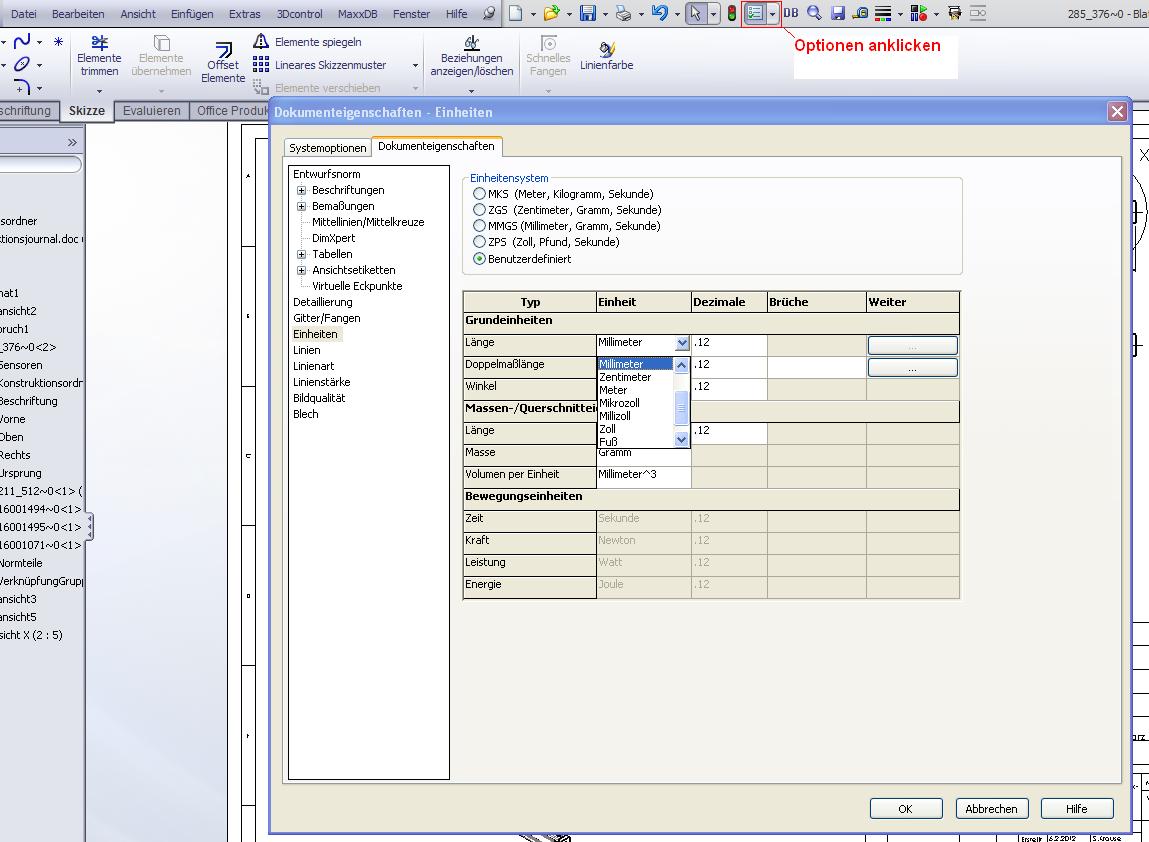1149x842 pixels.
Task: Open the Extras menu
Action: (244, 14)
